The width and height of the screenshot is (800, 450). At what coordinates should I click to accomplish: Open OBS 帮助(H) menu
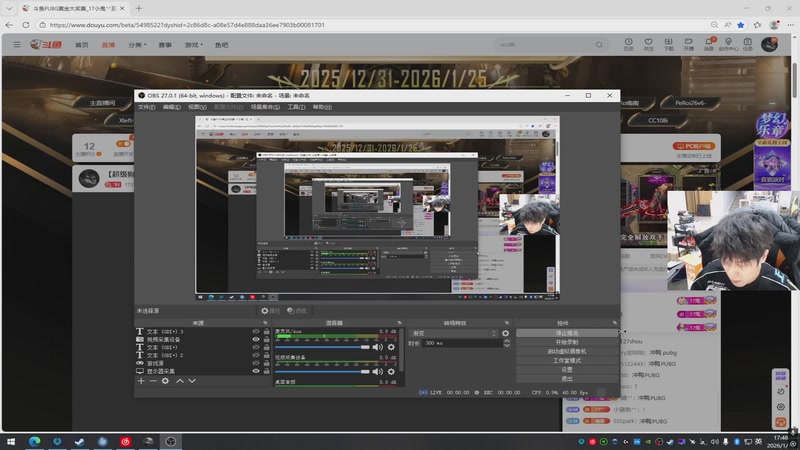coord(322,107)
